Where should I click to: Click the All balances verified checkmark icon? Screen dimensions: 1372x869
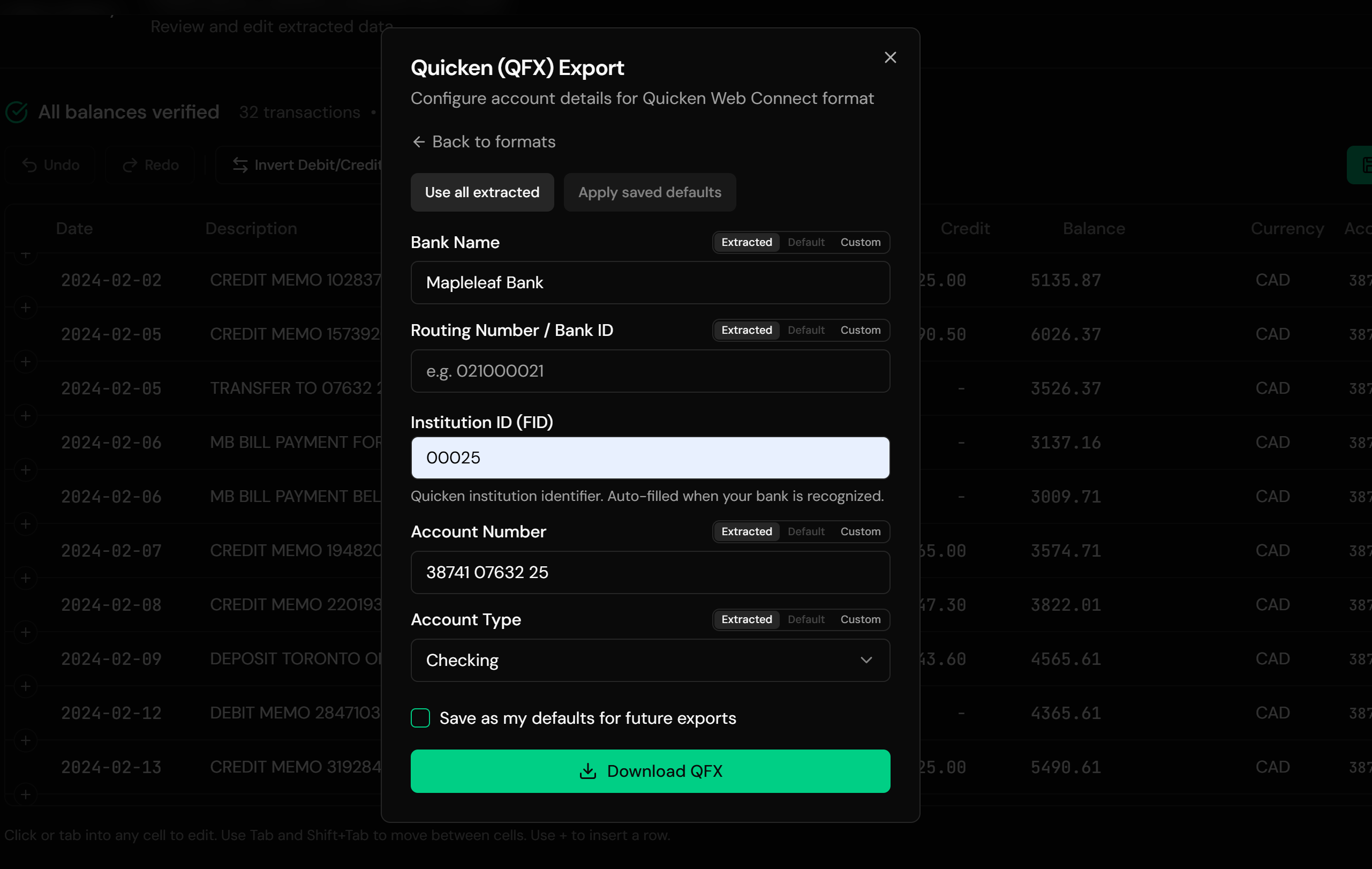(17, 111)
